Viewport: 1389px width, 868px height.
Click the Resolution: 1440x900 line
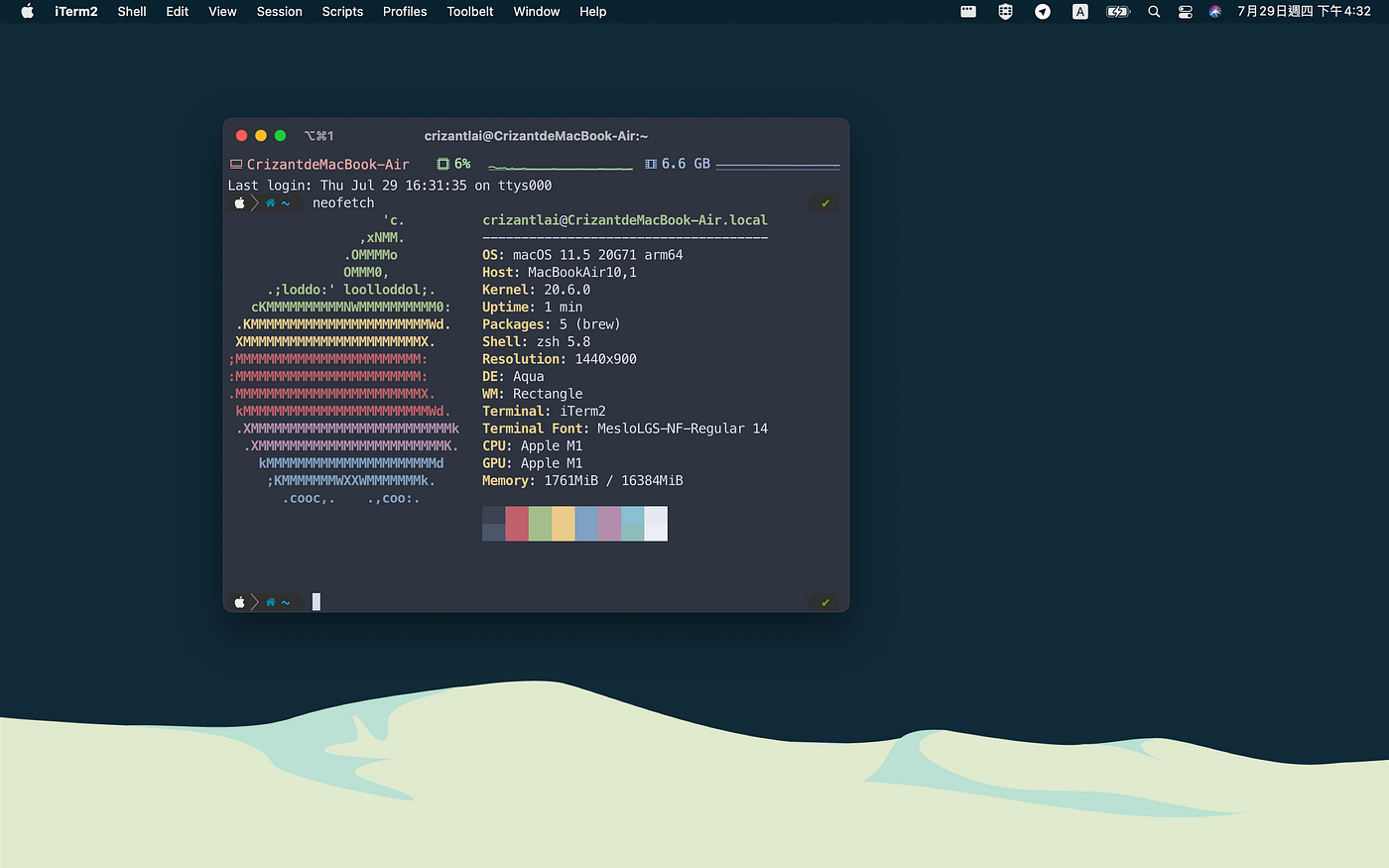tap(560, 359)
